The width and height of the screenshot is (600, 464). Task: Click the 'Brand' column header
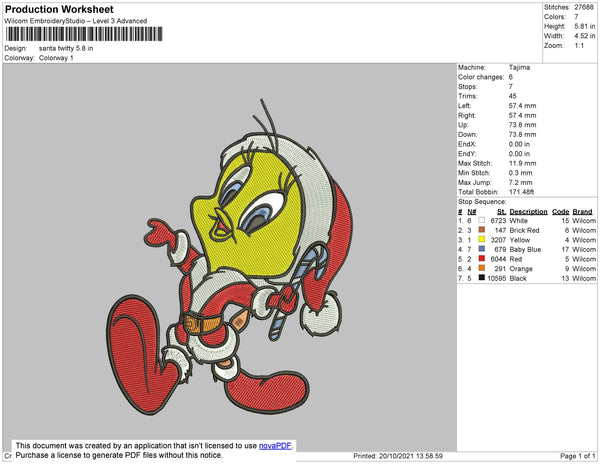[582, 212]
